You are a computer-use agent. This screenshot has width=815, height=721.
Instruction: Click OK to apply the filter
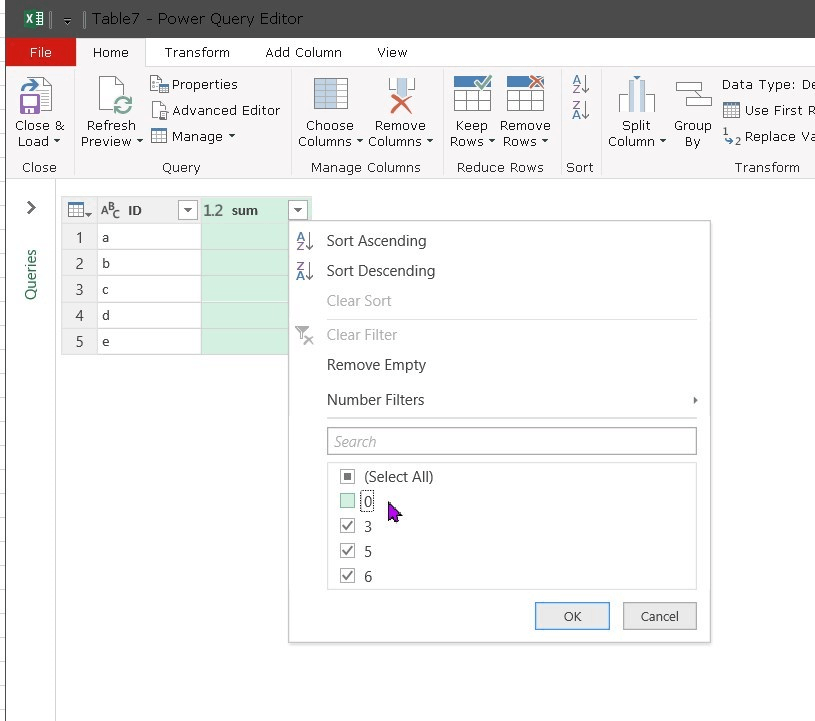tap(572, 616)
